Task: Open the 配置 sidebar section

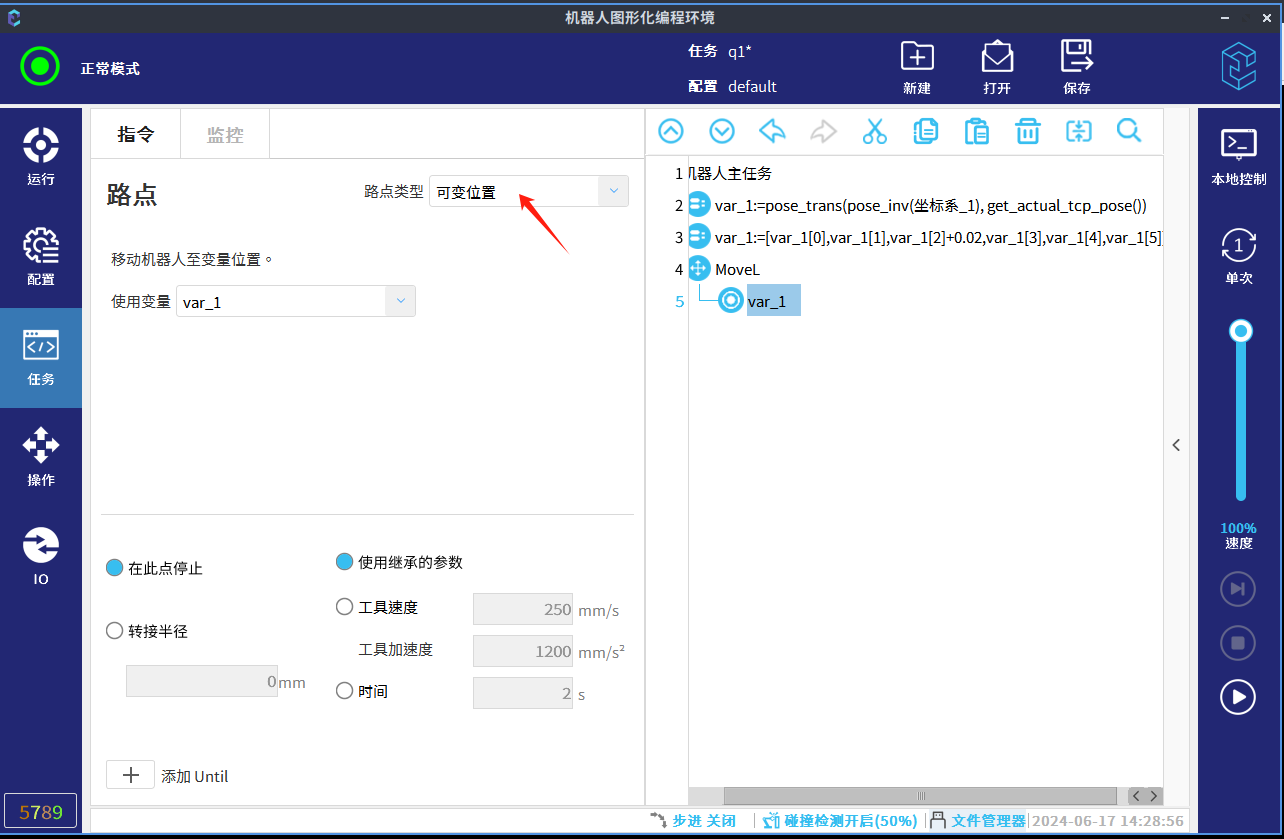Action: pos(41,257)
